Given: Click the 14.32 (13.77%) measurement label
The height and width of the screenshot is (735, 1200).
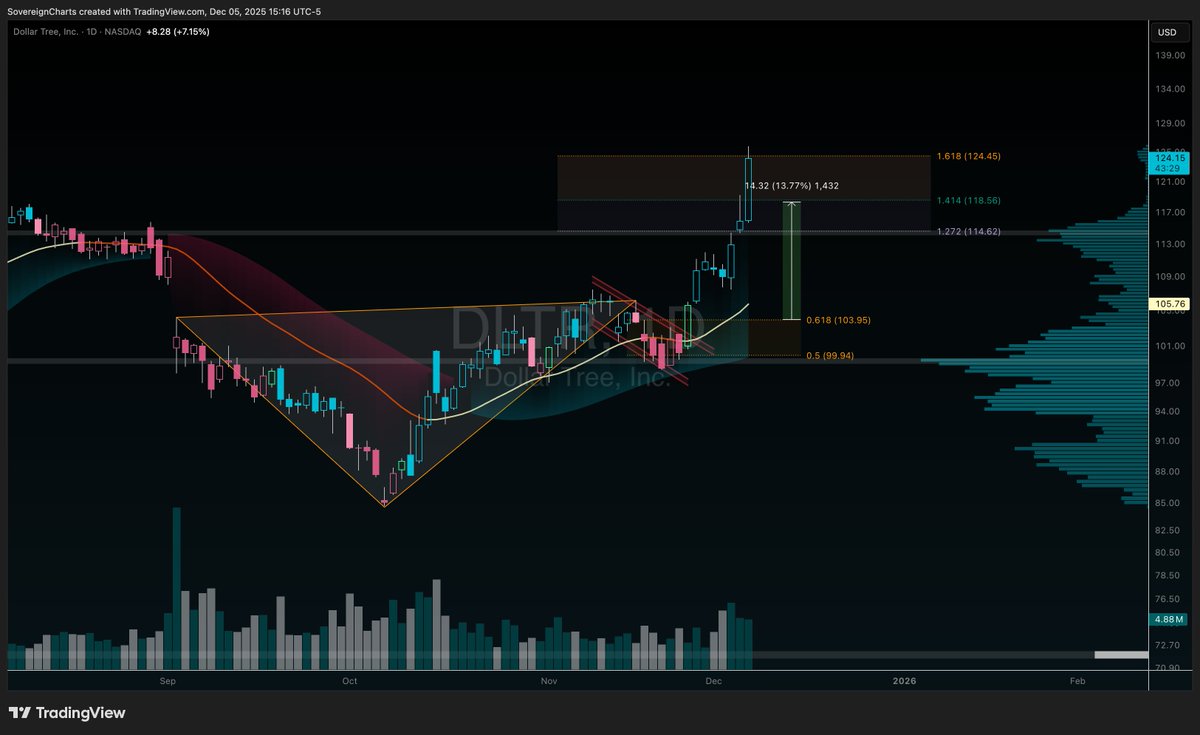Looking at the screenshot, I should [792, 186].
